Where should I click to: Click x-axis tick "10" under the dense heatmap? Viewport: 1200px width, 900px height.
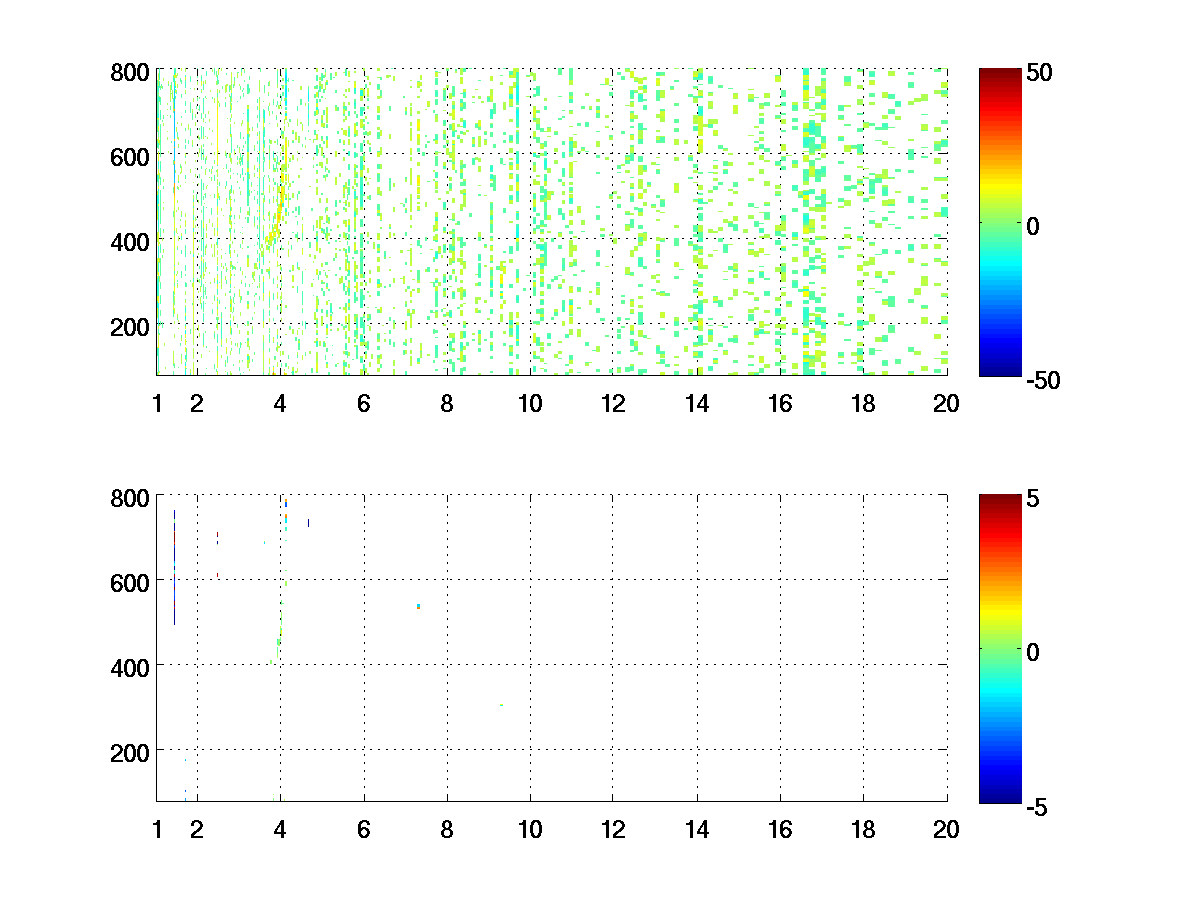click(x=530, y=404)
